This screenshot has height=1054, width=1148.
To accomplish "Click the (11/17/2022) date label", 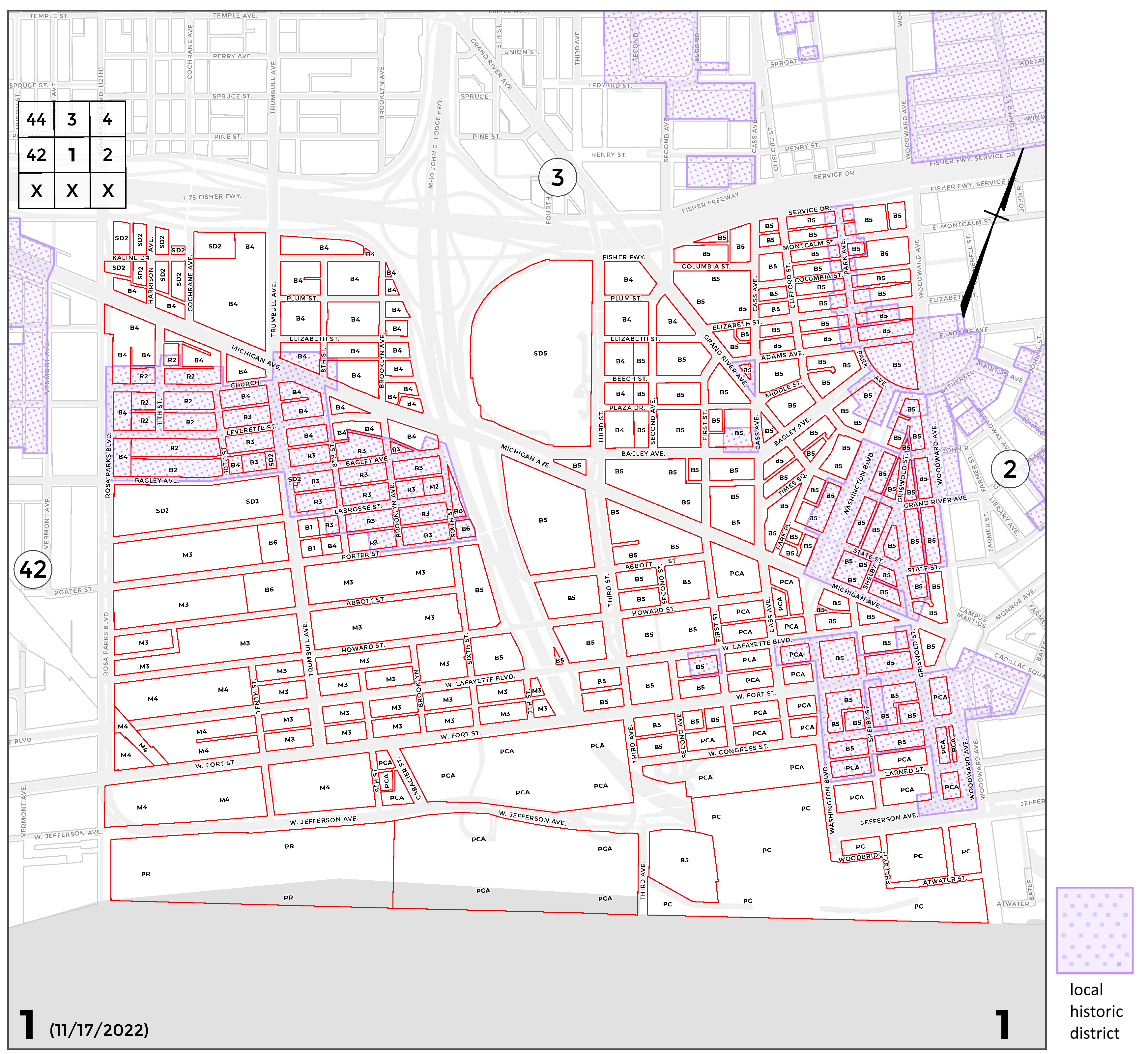I will (x=99, y=1030).
